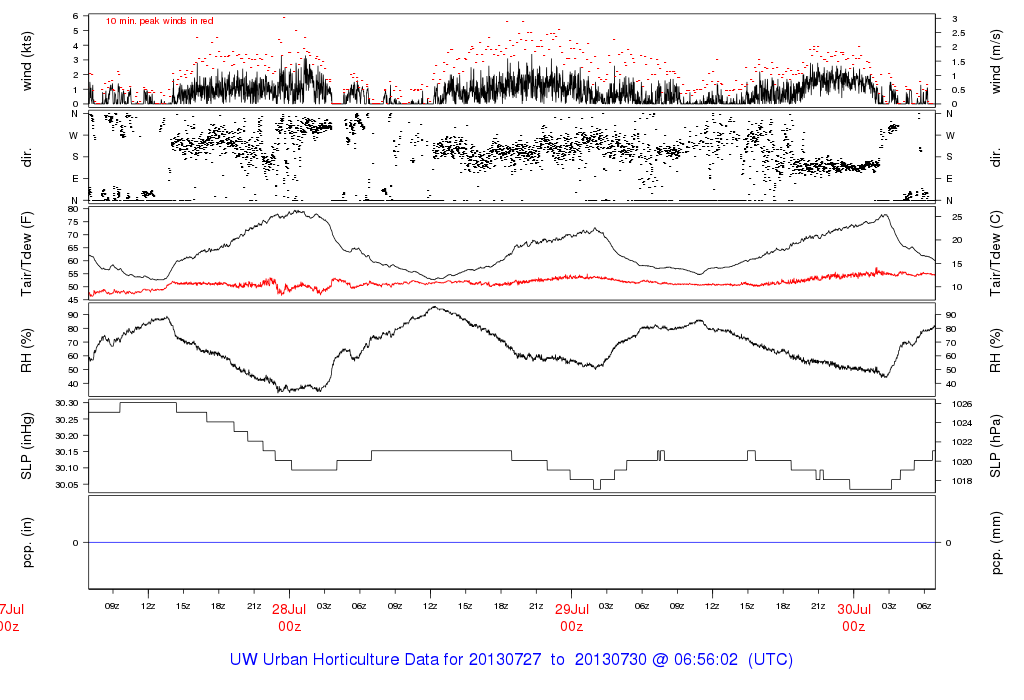Click the '30.05' pressure tick label
Viewport: 1024px width, 700px height.
pyautogui.click(x=67, y=485)
